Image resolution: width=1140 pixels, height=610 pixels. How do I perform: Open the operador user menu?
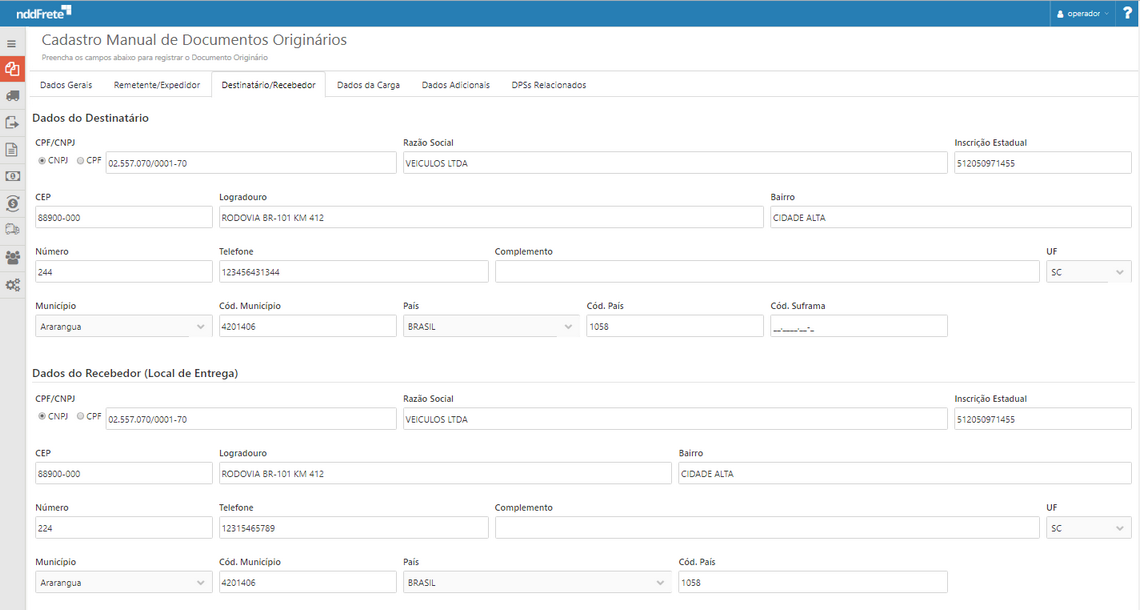pos(1081,14)
